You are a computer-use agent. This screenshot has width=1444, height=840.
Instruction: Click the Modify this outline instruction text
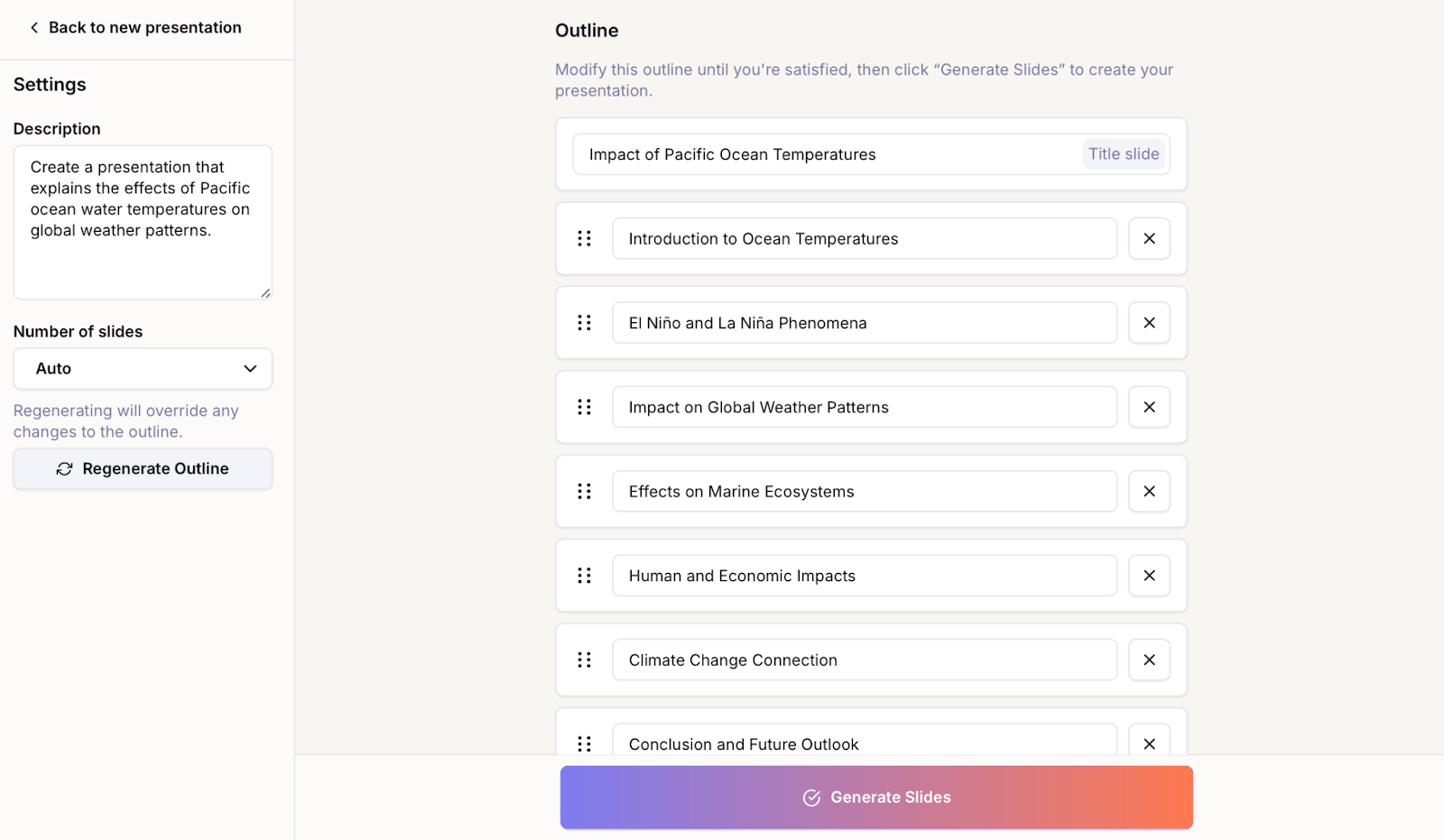864,80
